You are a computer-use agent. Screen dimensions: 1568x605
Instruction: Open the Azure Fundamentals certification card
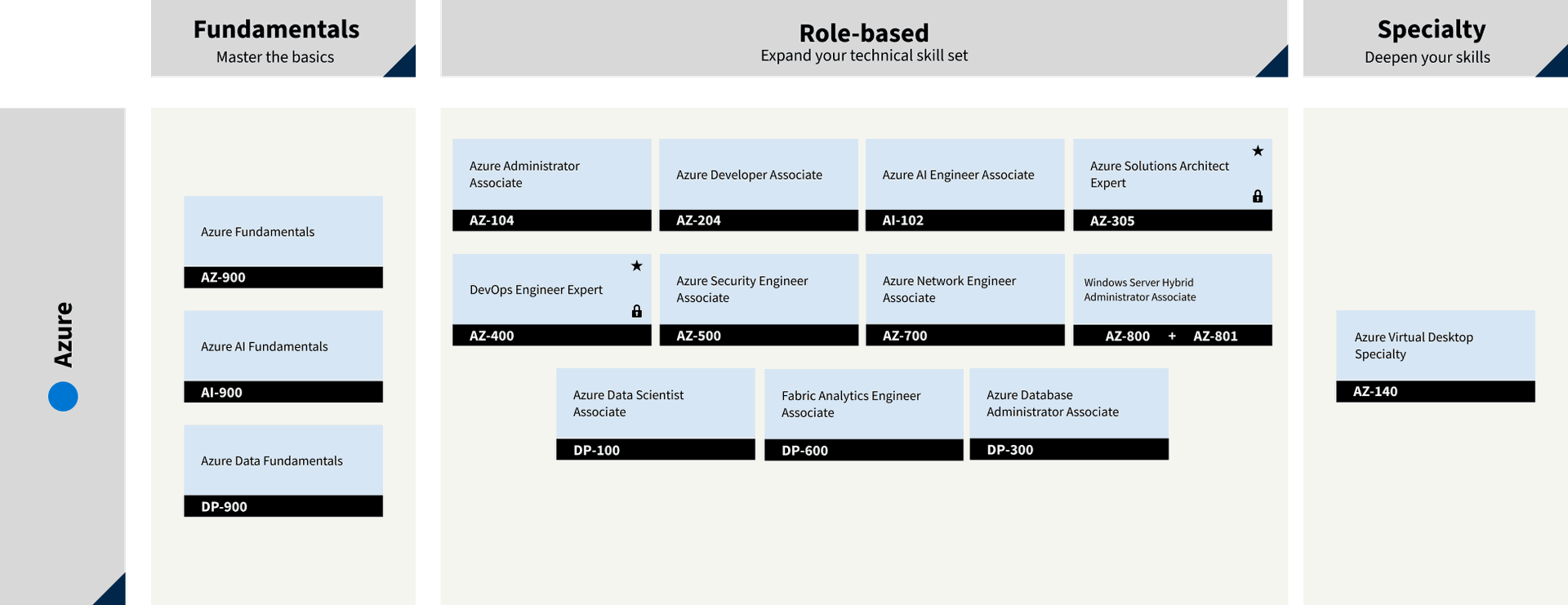tap(283, 232)
